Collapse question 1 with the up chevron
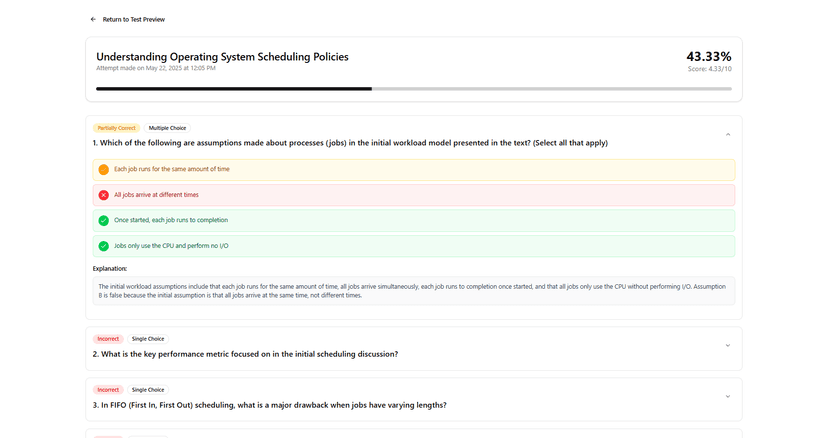The height and width of the screenshot is (438, 828). pos(728,135)
